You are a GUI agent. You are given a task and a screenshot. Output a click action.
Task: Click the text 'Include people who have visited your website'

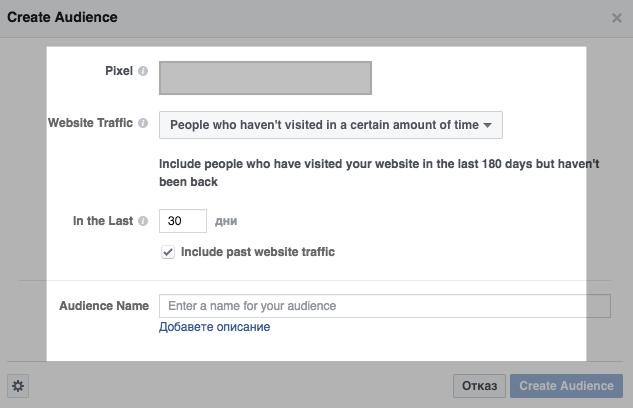(288, 164)
